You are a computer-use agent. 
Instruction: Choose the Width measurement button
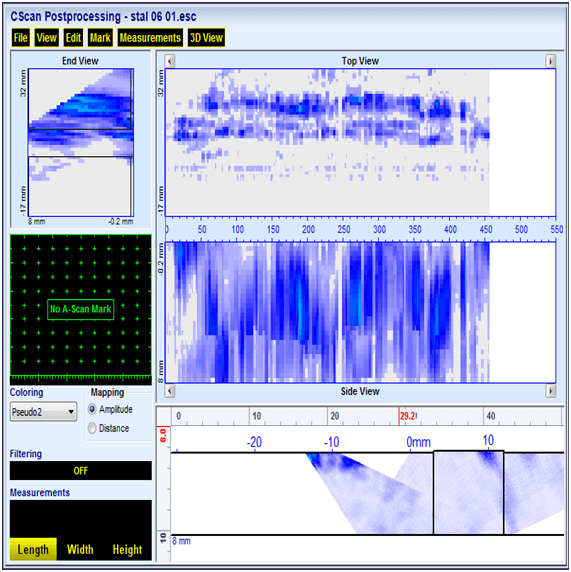80,549
